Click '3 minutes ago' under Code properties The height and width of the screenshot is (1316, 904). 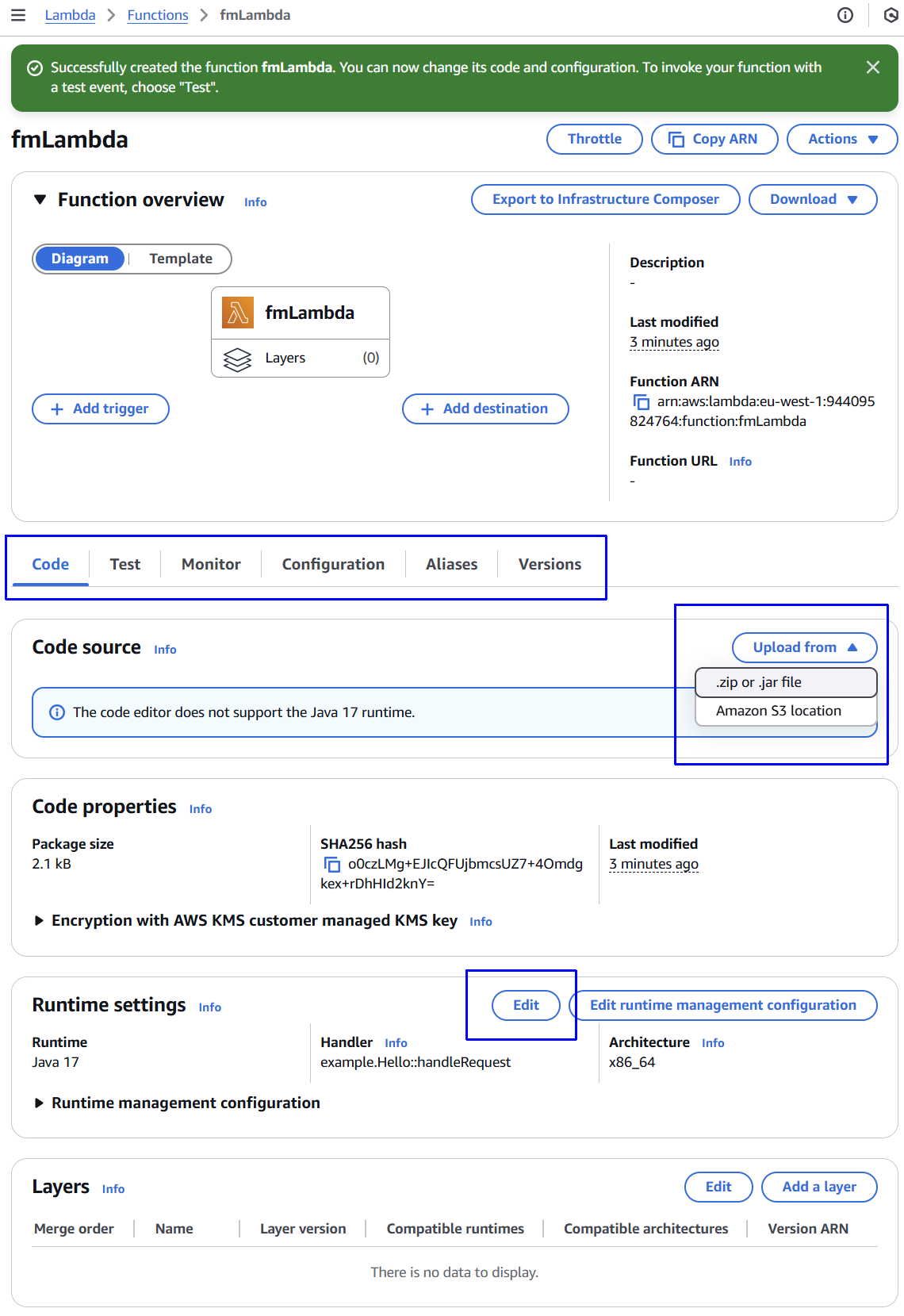point(653,864)
